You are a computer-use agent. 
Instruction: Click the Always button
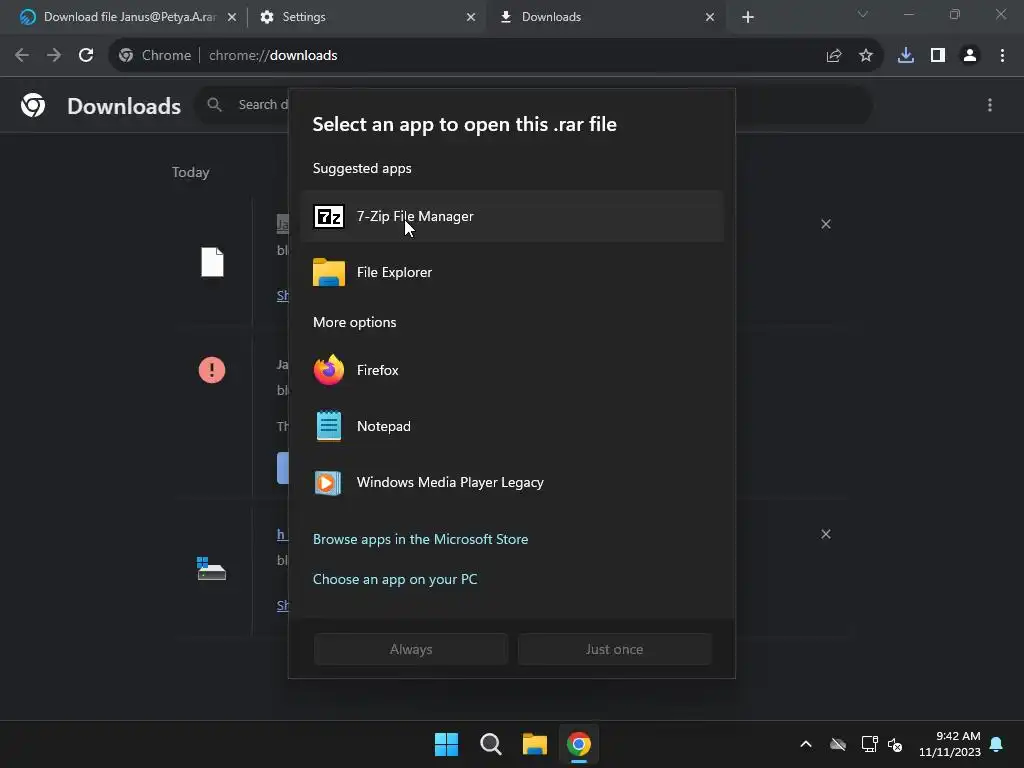point(411,649)
